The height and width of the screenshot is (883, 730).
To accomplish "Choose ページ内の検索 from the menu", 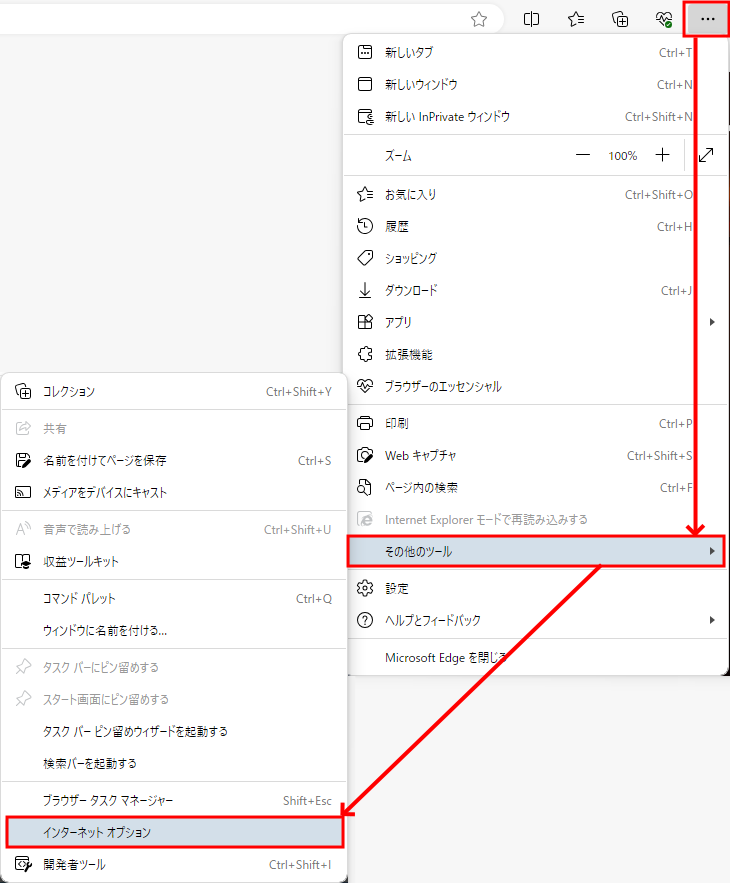I will (x=535, y=487).
